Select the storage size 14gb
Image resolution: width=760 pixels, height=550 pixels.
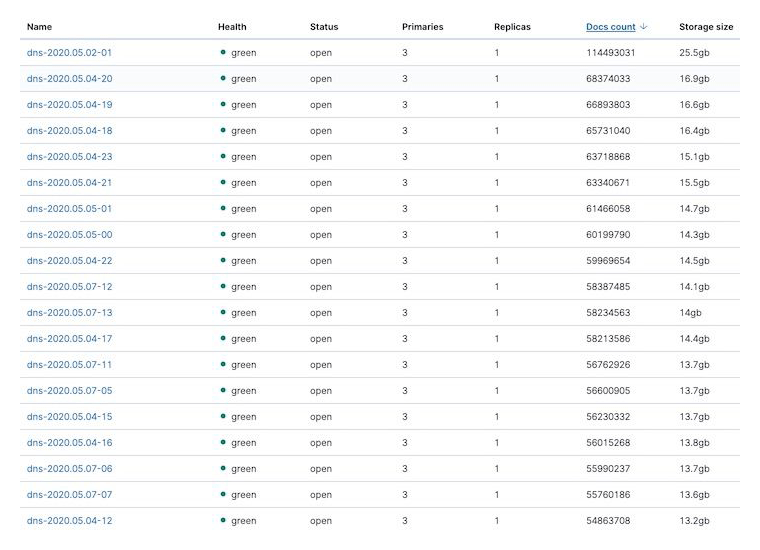[690, 313]
